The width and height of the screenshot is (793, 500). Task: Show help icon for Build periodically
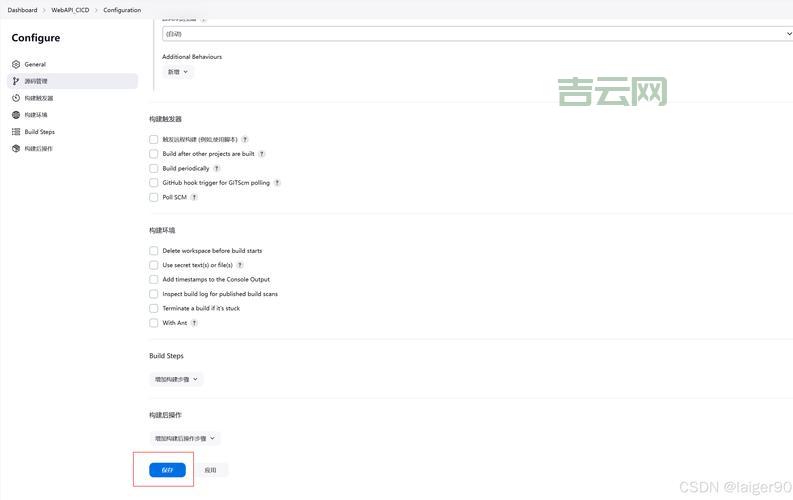point(216,168)
